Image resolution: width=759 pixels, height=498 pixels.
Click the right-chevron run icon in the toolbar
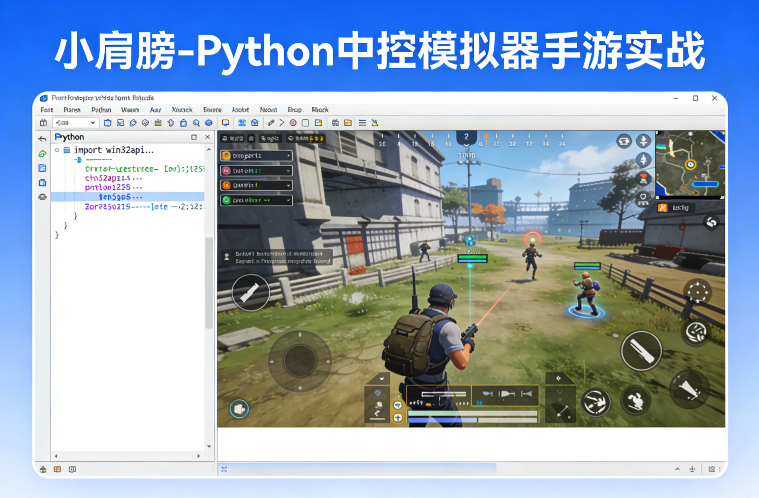(282, 123)
